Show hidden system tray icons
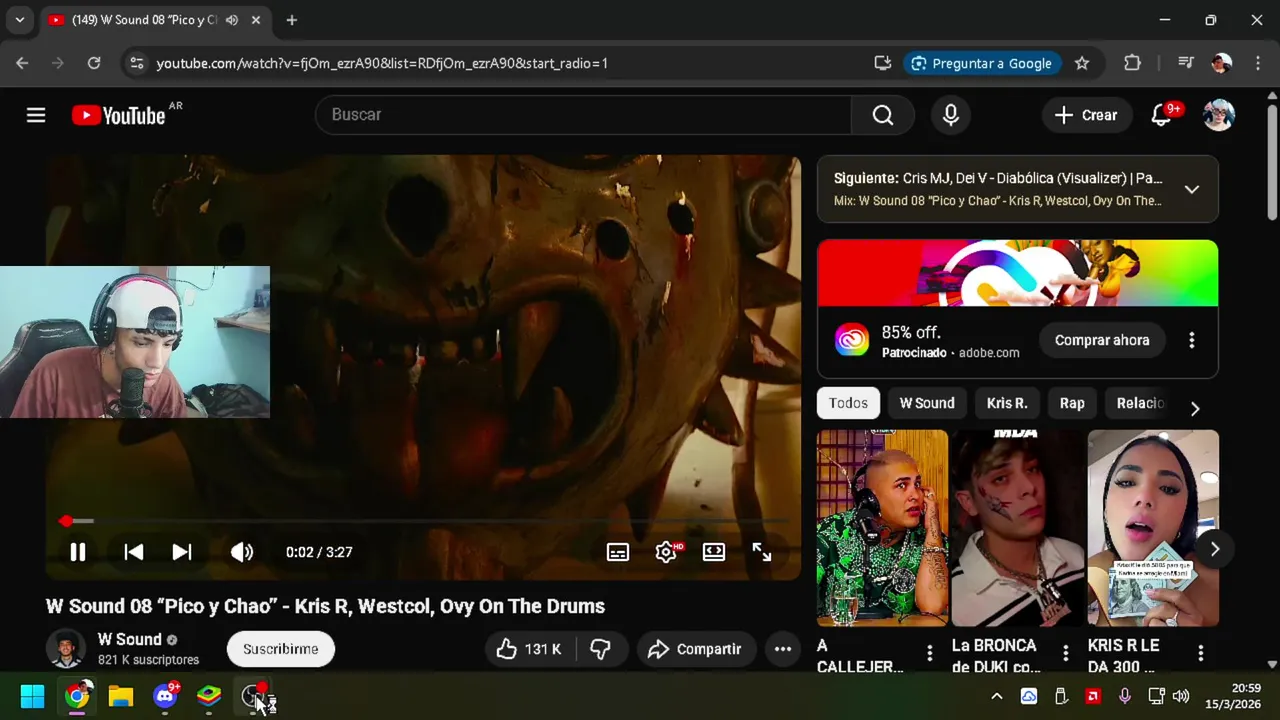The height and width of the screenshot is (720, 1280). (996, 696)
